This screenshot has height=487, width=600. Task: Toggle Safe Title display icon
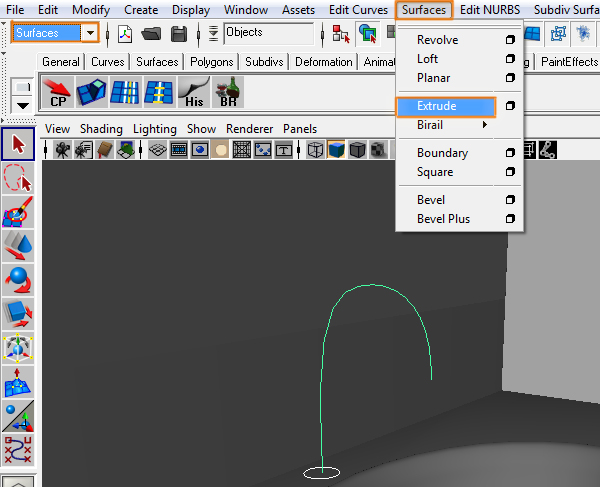[x=284, y=150]
